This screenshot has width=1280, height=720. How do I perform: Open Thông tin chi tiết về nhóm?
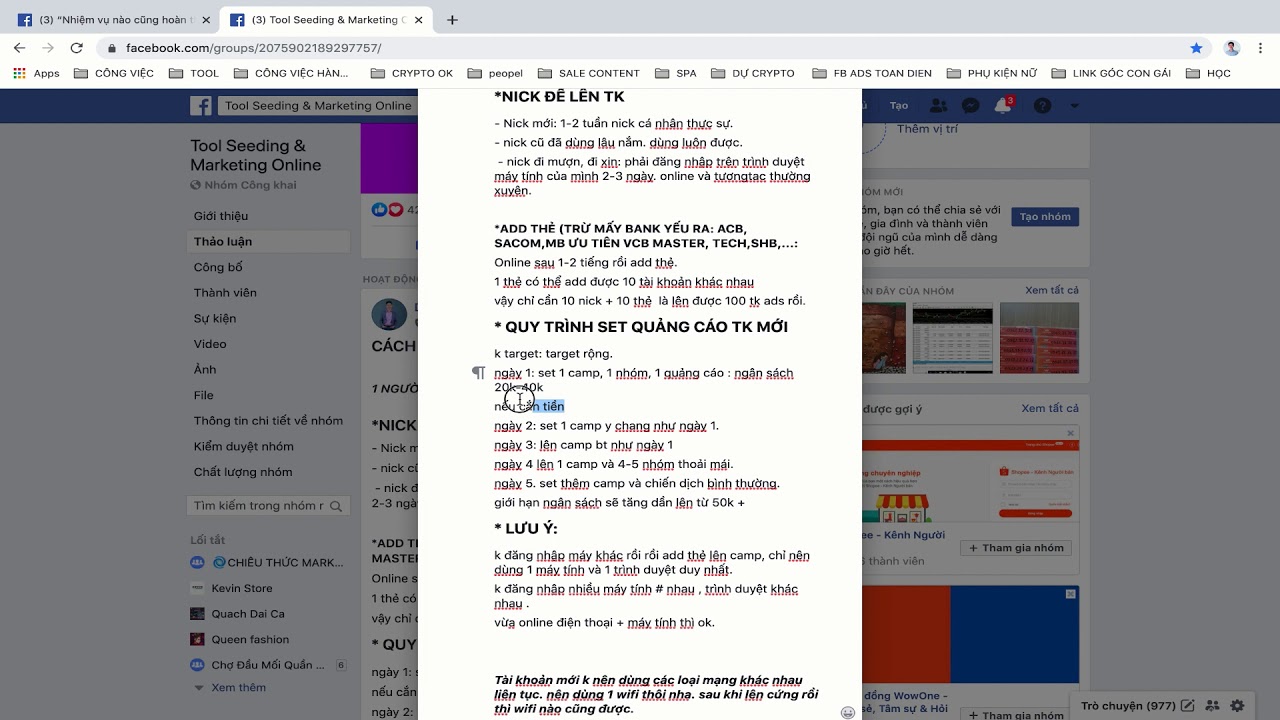coord(268,421)
